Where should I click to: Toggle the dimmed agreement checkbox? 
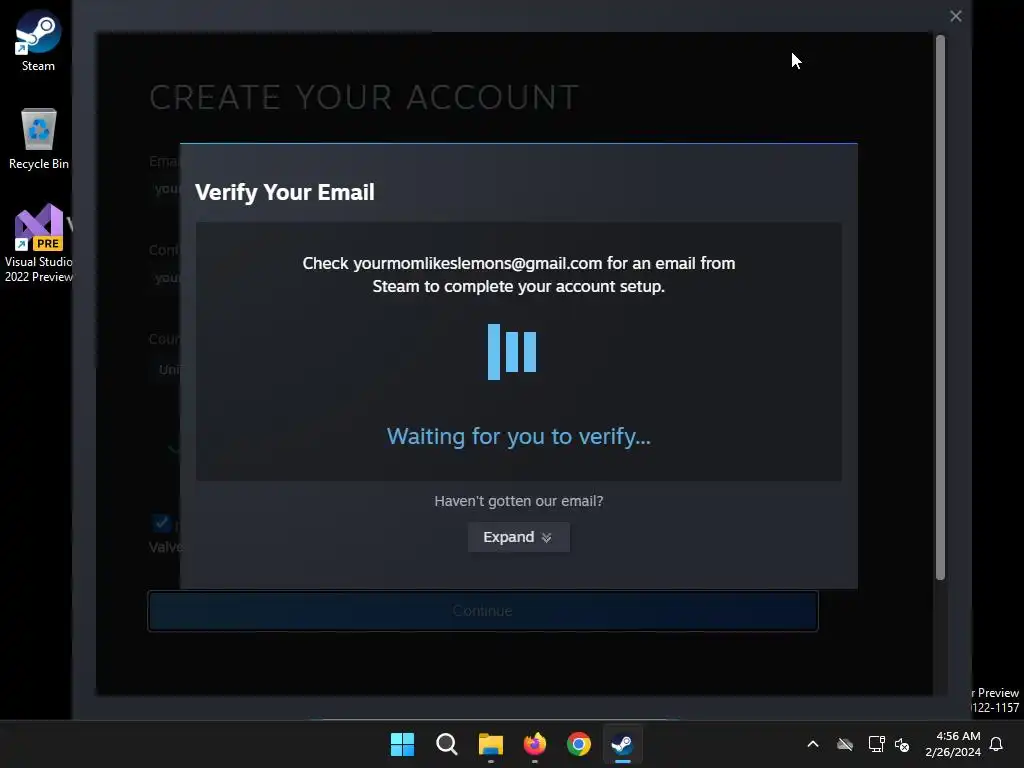click(x=161, y=523)
